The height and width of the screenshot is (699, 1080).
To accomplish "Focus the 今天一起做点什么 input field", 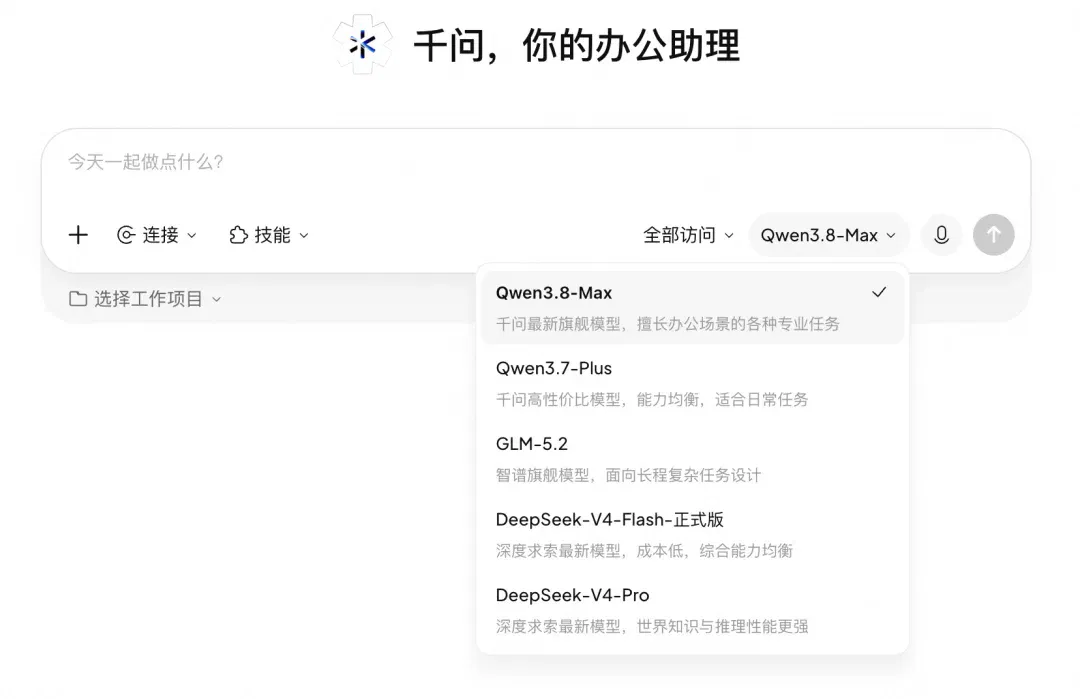I will (536, 163).
